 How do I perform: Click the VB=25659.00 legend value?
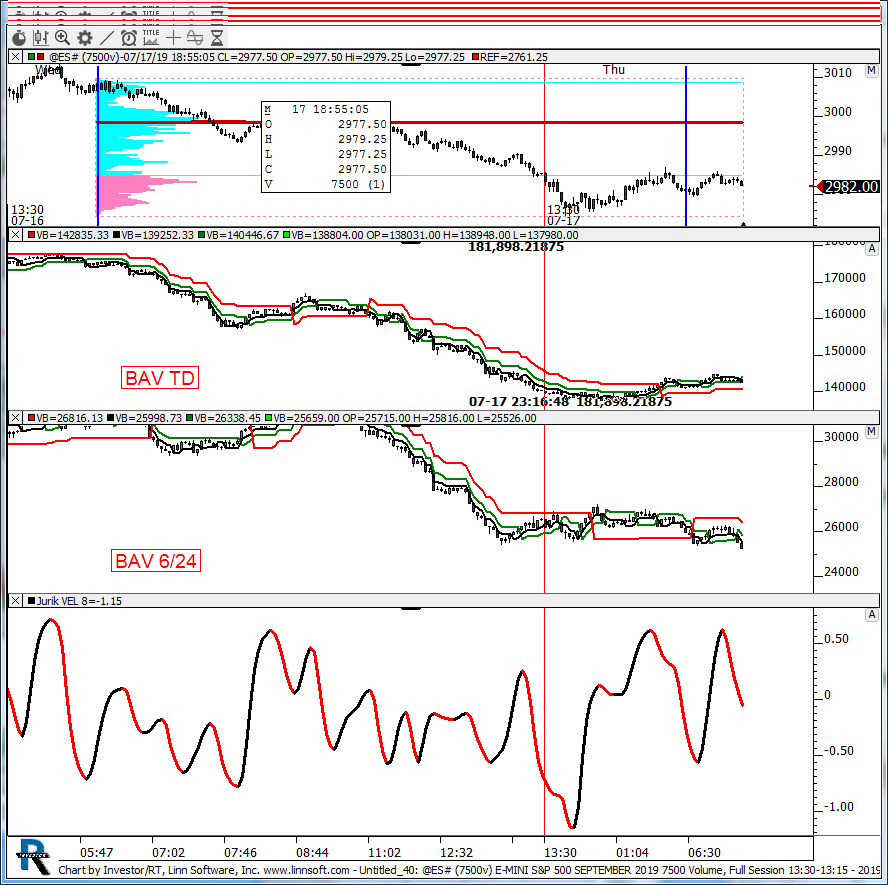click(306, 418)
